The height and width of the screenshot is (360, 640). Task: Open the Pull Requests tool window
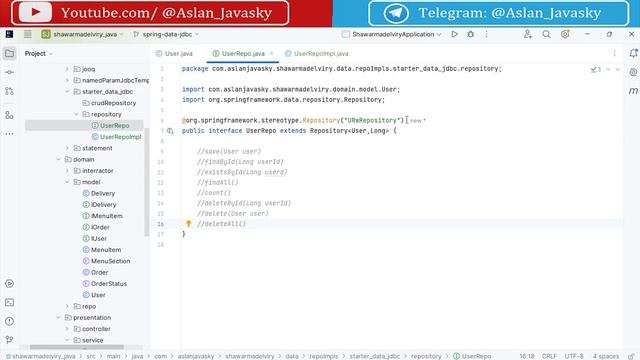(x=9, y=91)
